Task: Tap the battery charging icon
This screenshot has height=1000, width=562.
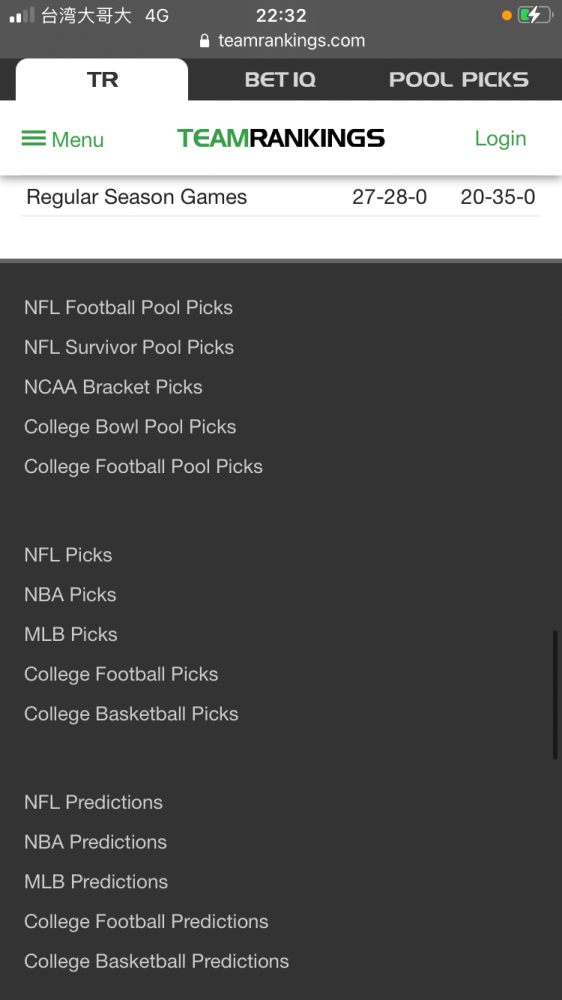Action: [x=535, y=15]
